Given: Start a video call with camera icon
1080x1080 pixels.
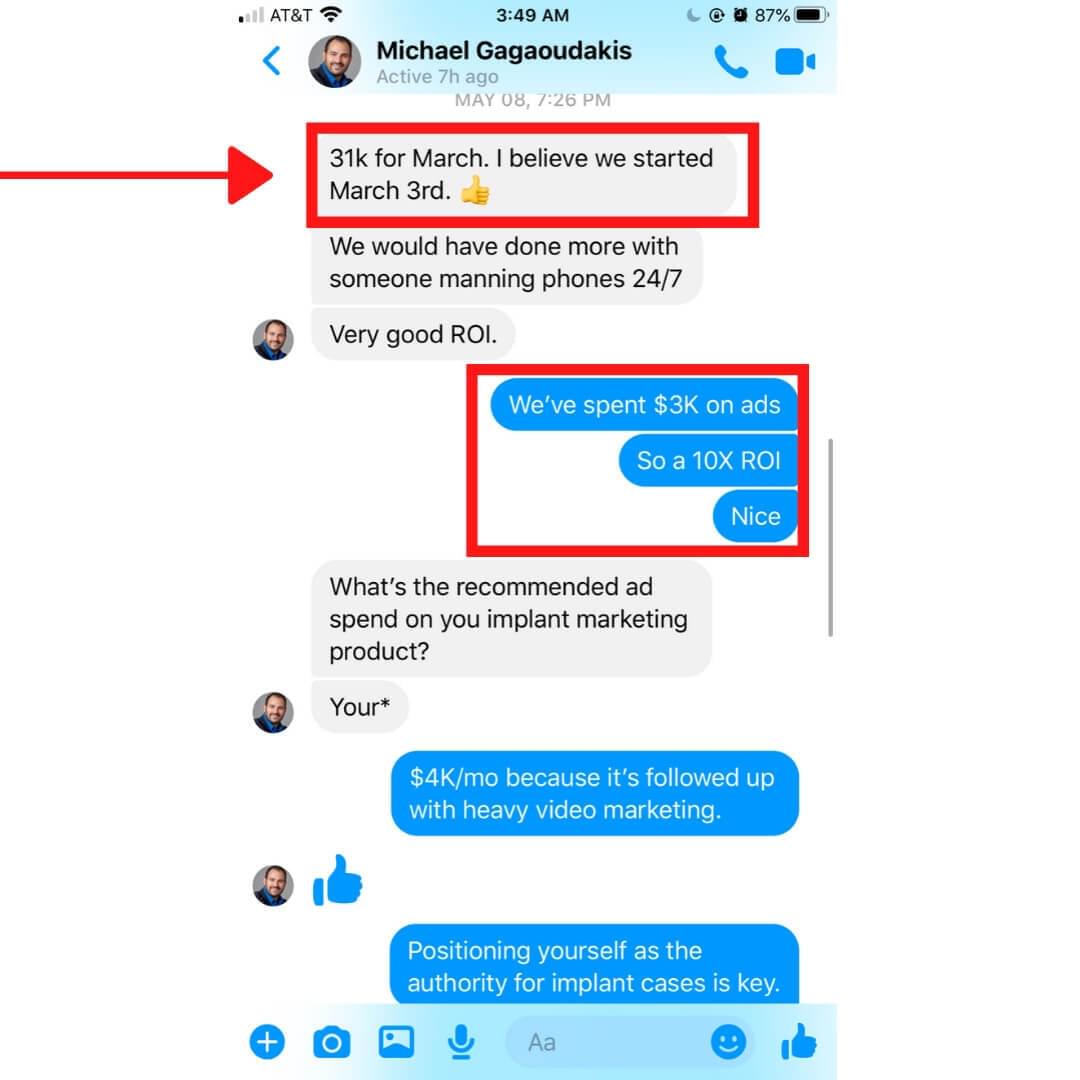Looking at the screenshot, I should tap(795, 61).
